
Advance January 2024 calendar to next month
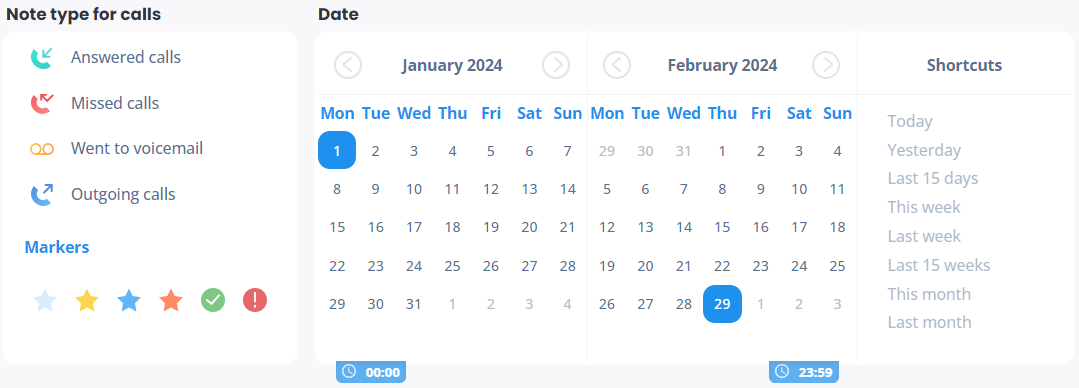point(556,65)
